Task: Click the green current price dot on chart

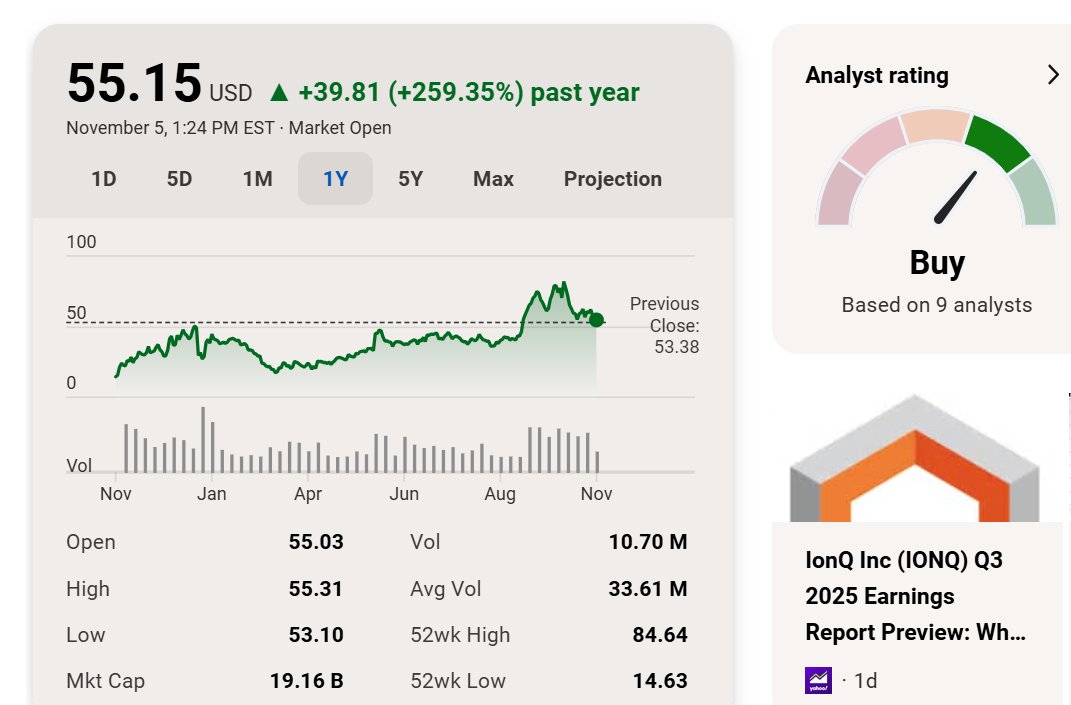Action: (x=596, y=320)
